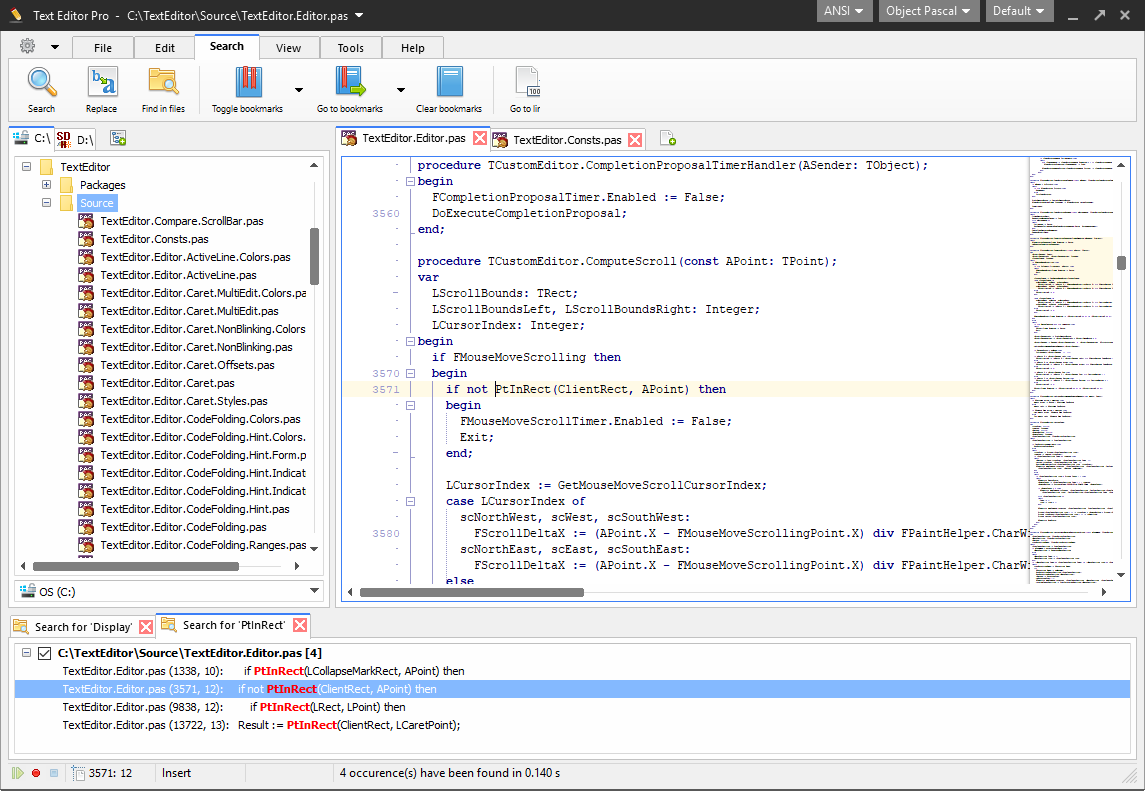Open the Default color theme dropdown
1145x791 pixels.
click(x=1019, y=11)
